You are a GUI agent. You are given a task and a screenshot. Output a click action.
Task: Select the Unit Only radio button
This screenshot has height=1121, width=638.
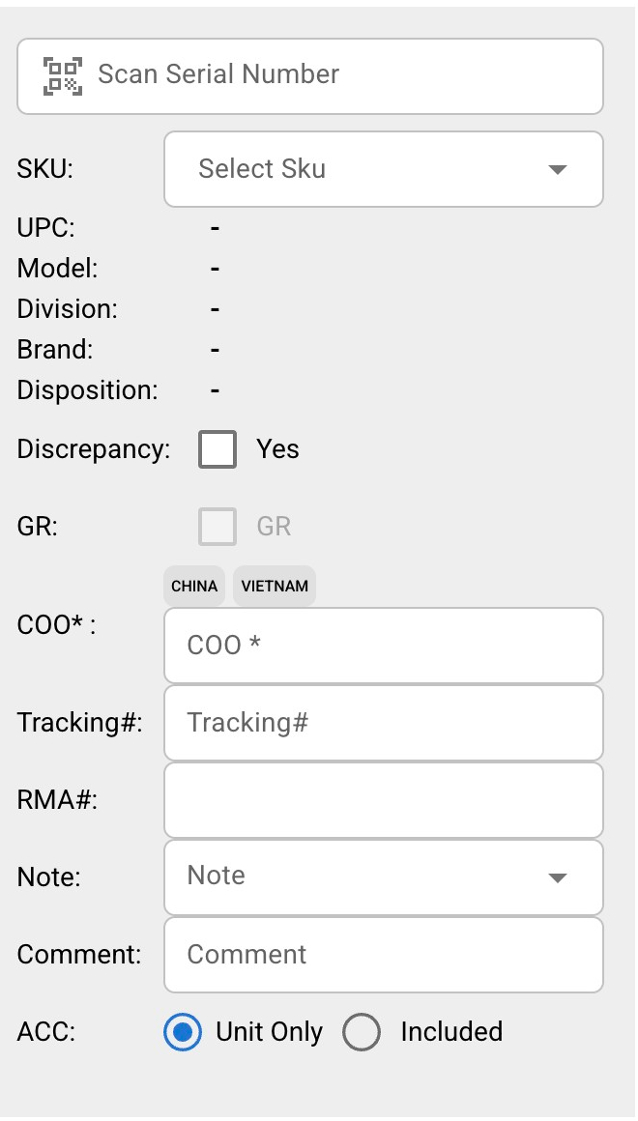(x=182, y=1032)
